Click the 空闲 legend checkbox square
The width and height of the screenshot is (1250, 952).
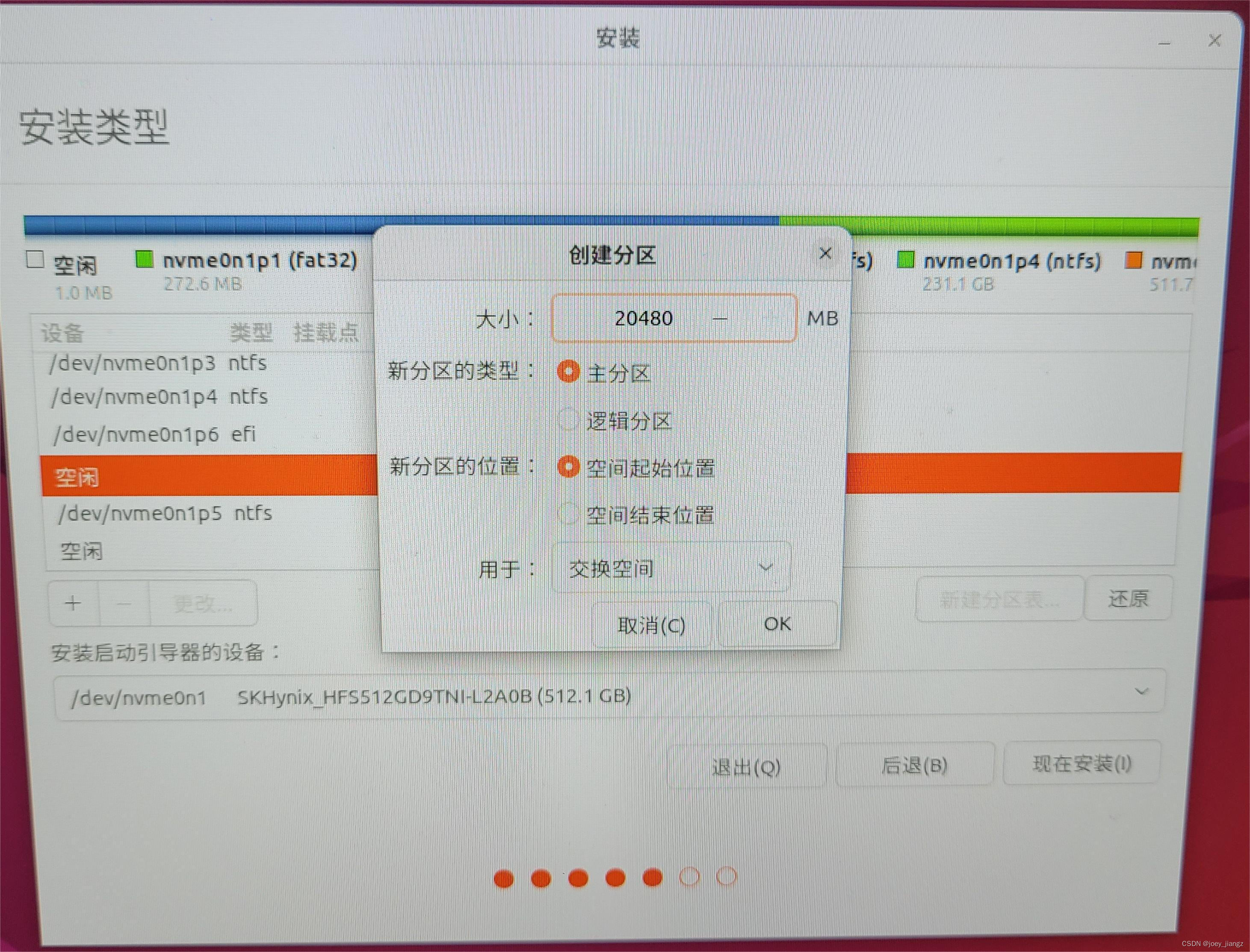coord(35,260)
